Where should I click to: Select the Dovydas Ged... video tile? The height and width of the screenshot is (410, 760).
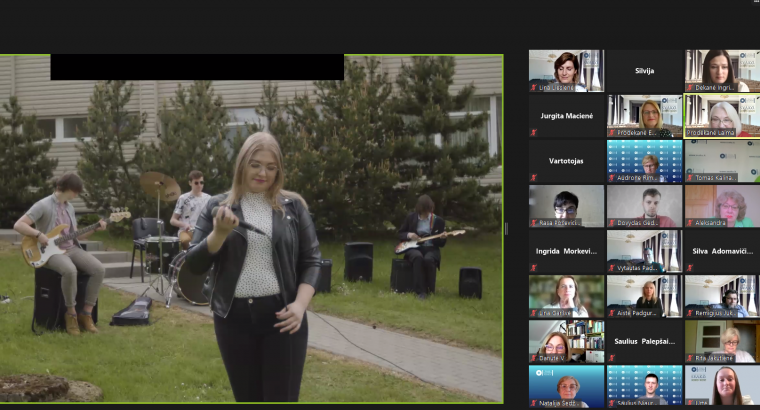tap(644, 205)
